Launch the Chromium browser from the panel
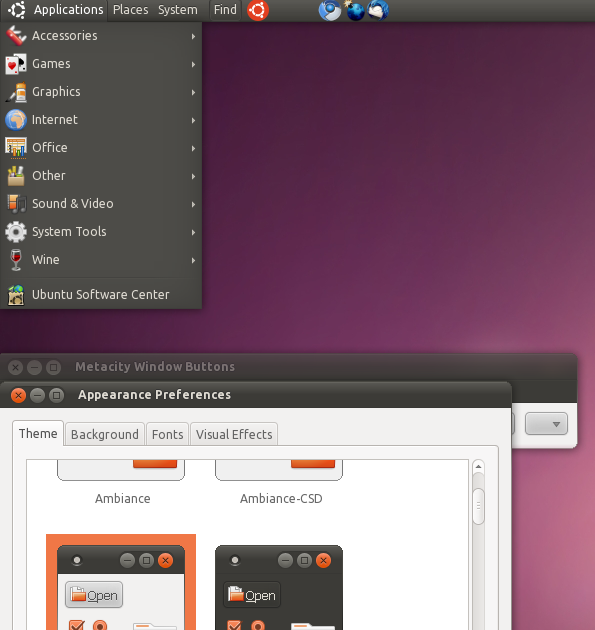595x630 pixels. pyautogui.click(x=330, y=10)
